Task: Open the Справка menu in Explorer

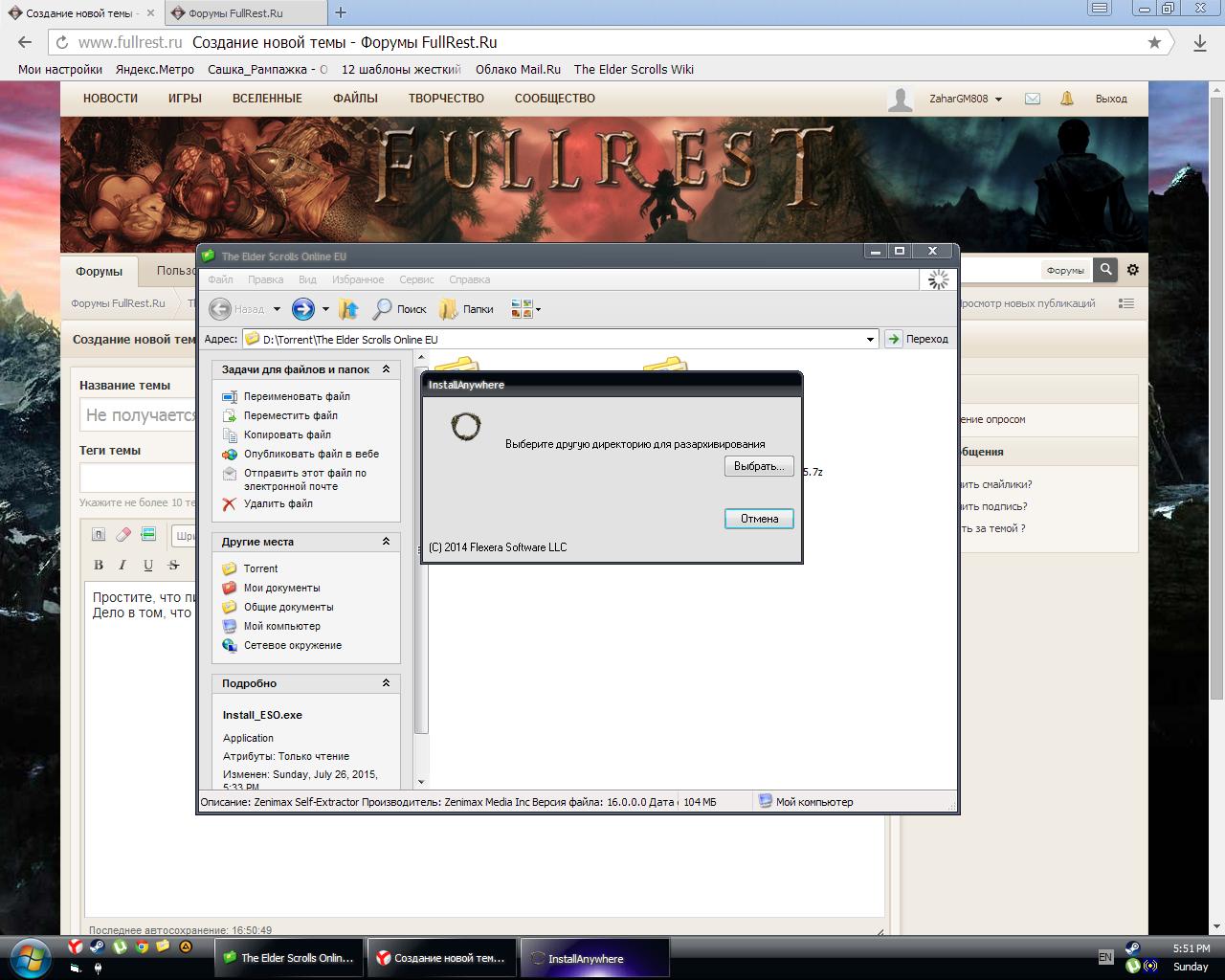Action: pos(469,279)
